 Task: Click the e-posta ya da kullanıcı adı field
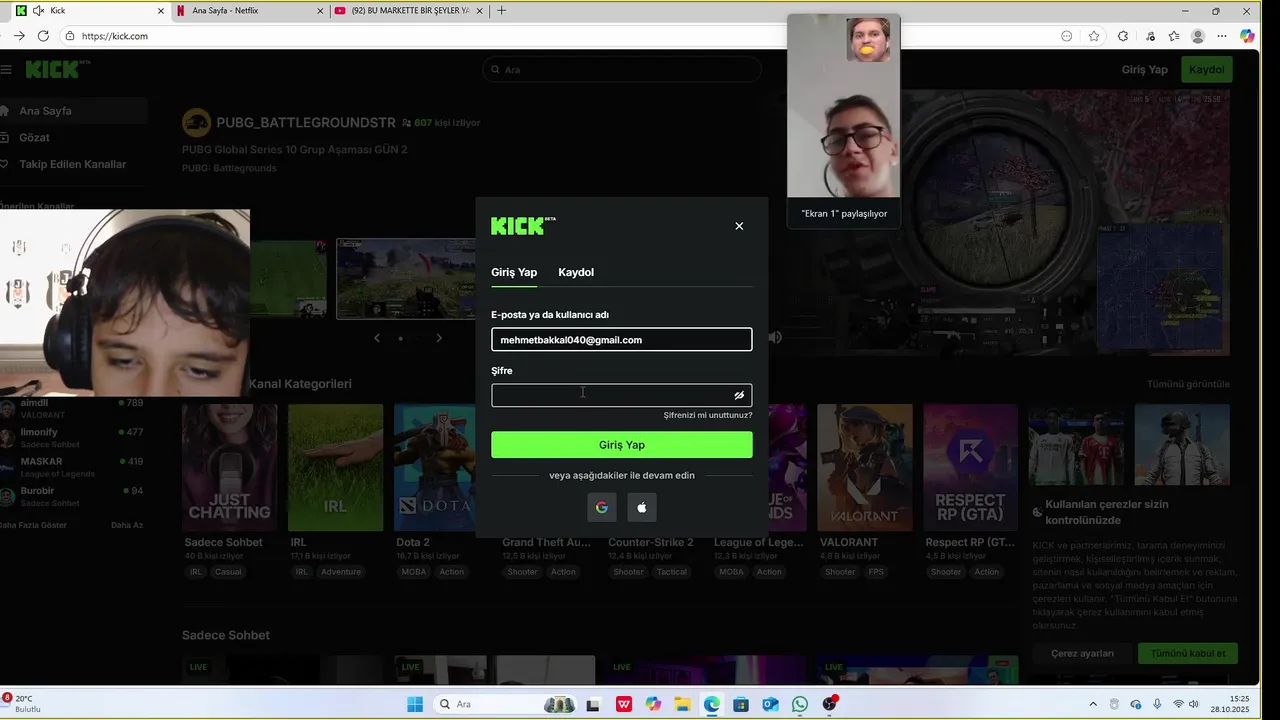tap(621, 340)
